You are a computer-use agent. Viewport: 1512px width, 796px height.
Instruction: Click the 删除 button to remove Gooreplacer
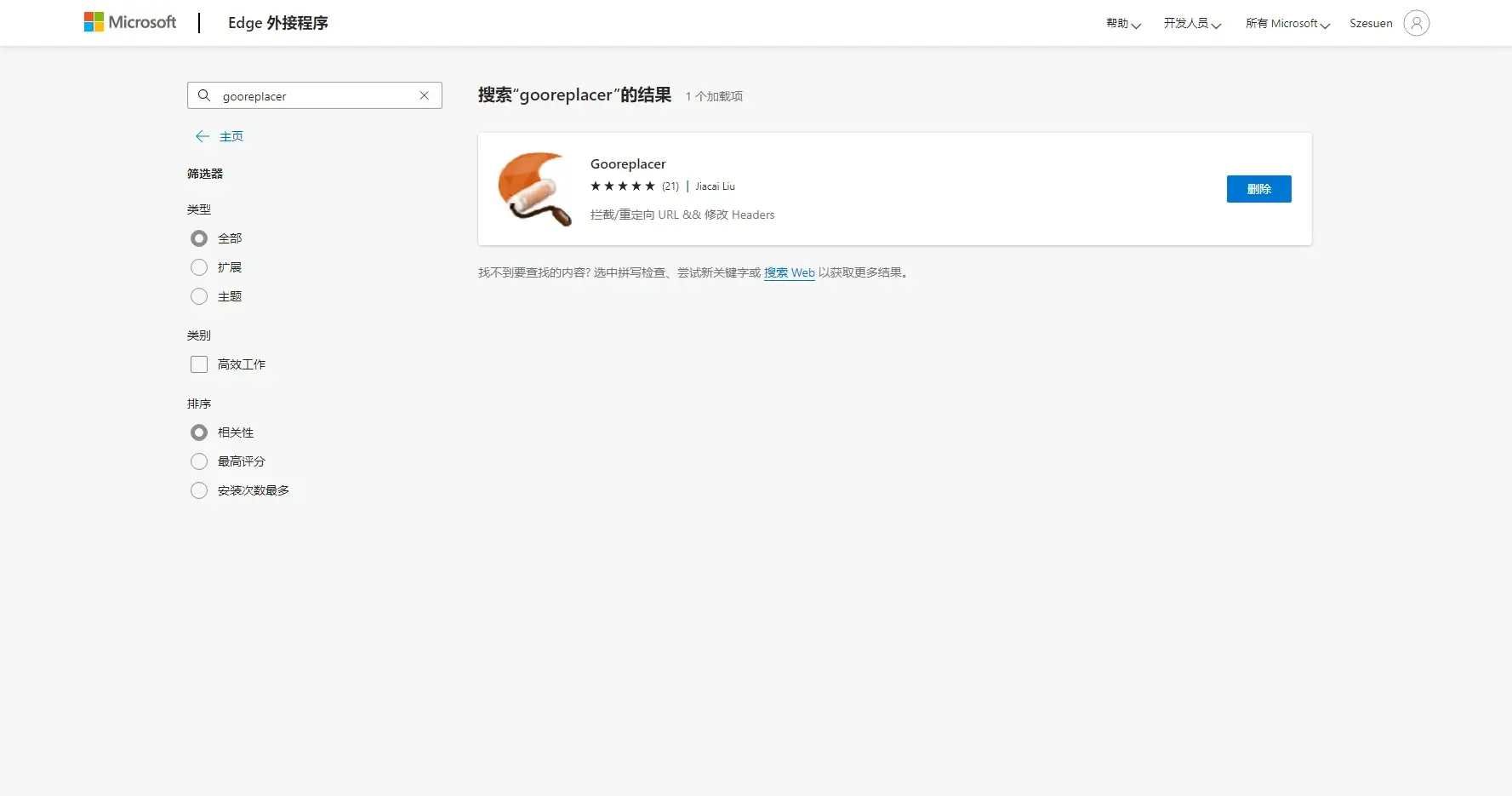(x=1258, y=189)
